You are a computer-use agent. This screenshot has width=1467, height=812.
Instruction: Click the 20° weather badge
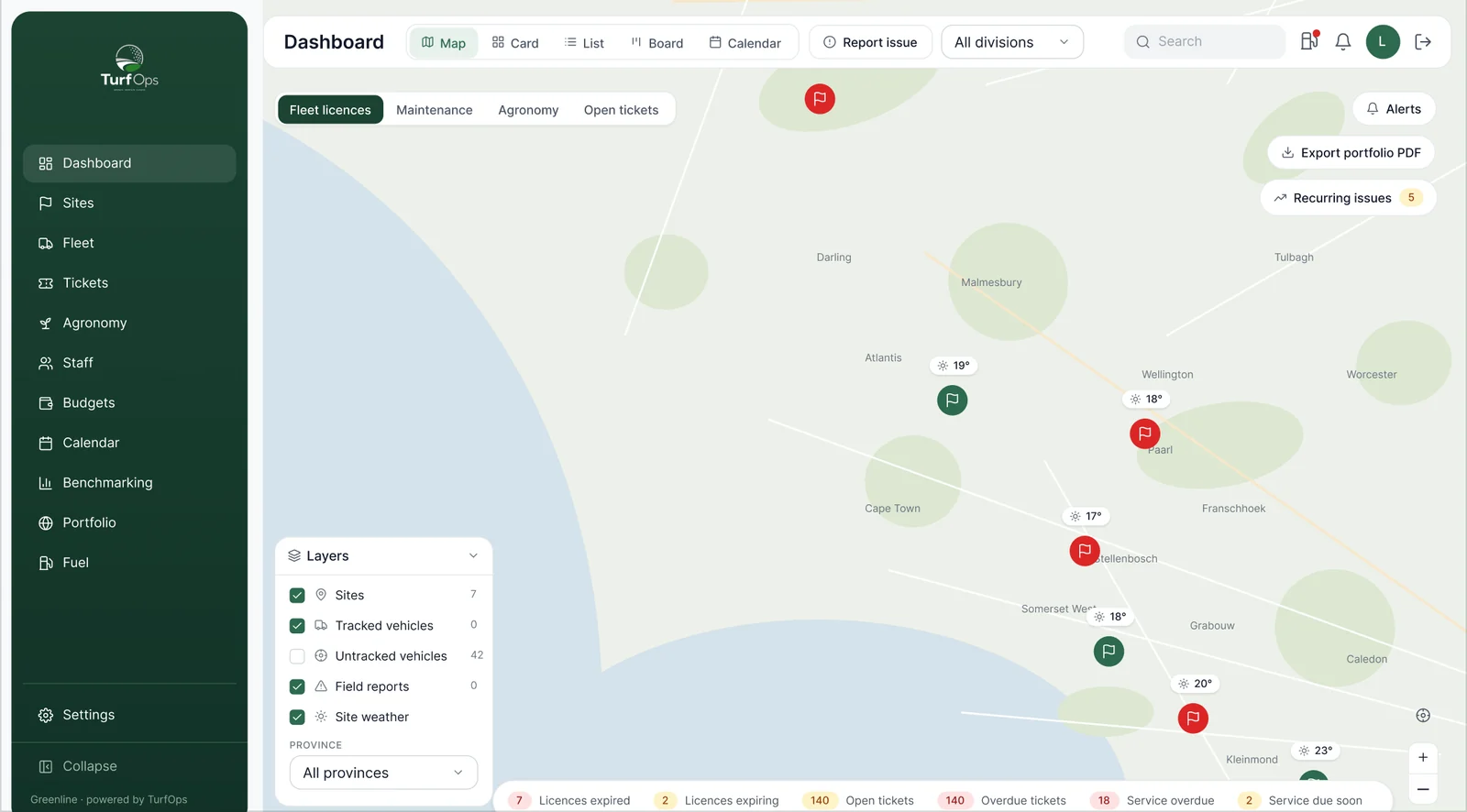[x=1196, y=684]
